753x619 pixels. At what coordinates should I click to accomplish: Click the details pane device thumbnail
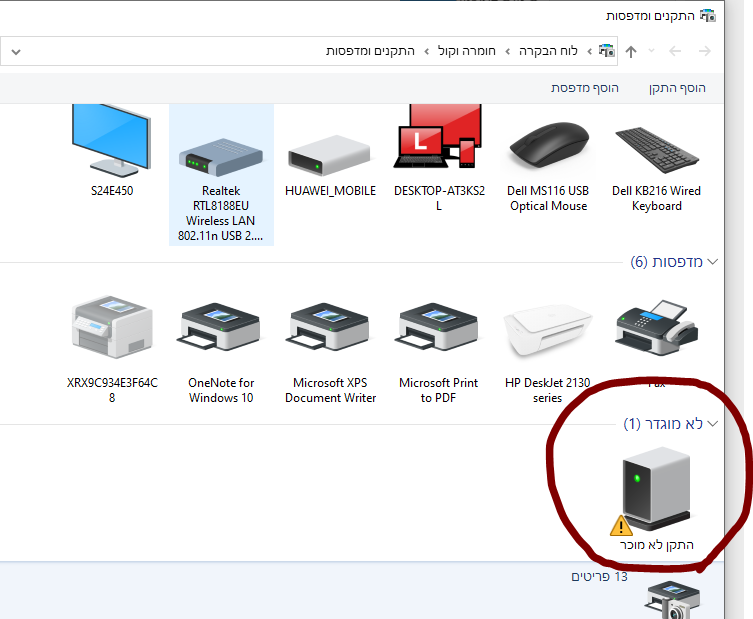click(x=672, y=599)
